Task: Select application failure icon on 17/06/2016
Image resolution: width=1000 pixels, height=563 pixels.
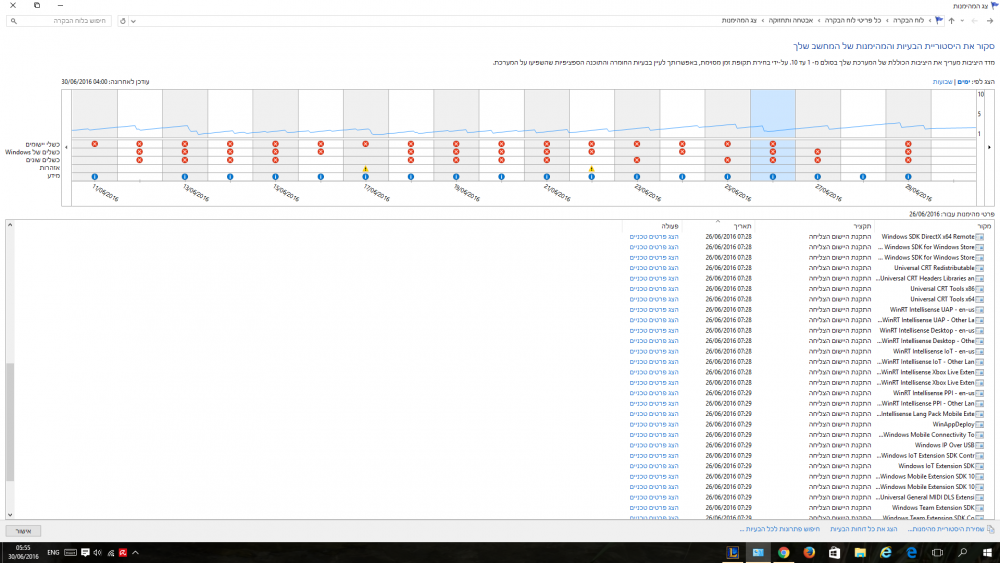Action: pos(365,144)
